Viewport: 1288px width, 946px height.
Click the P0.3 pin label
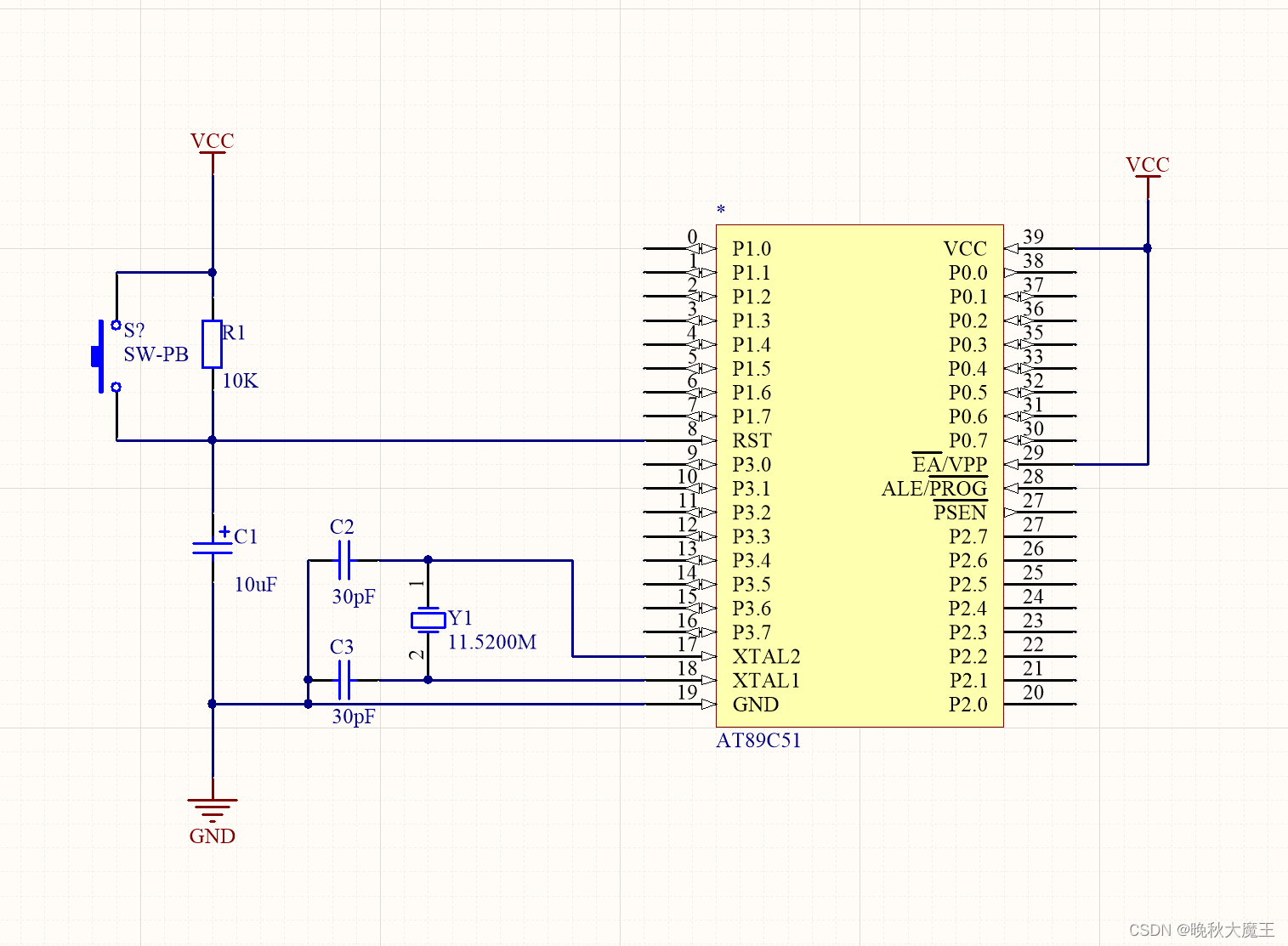[x=968, y=345]
